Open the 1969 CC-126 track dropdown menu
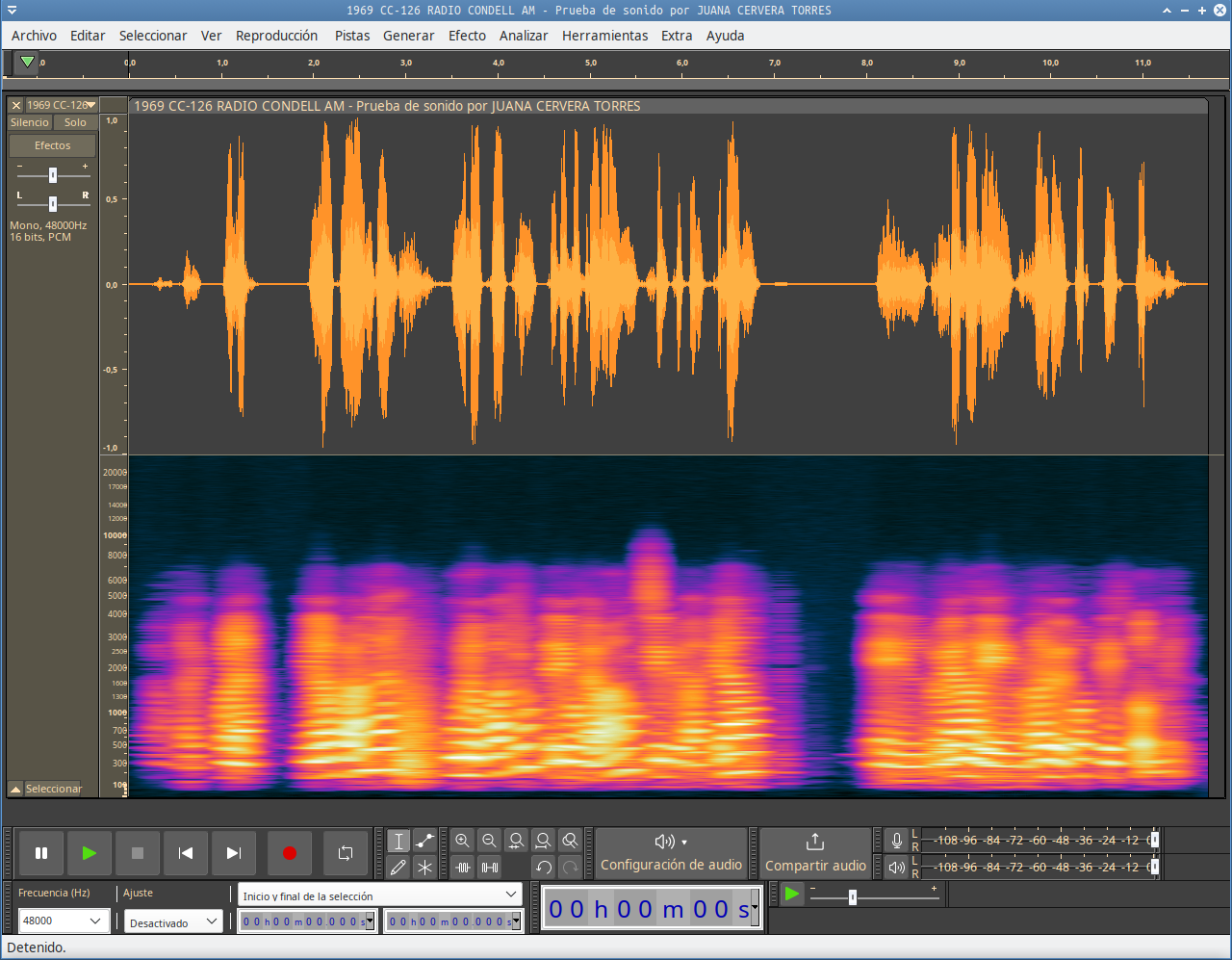1232x960 pixels. click(62, 105)
